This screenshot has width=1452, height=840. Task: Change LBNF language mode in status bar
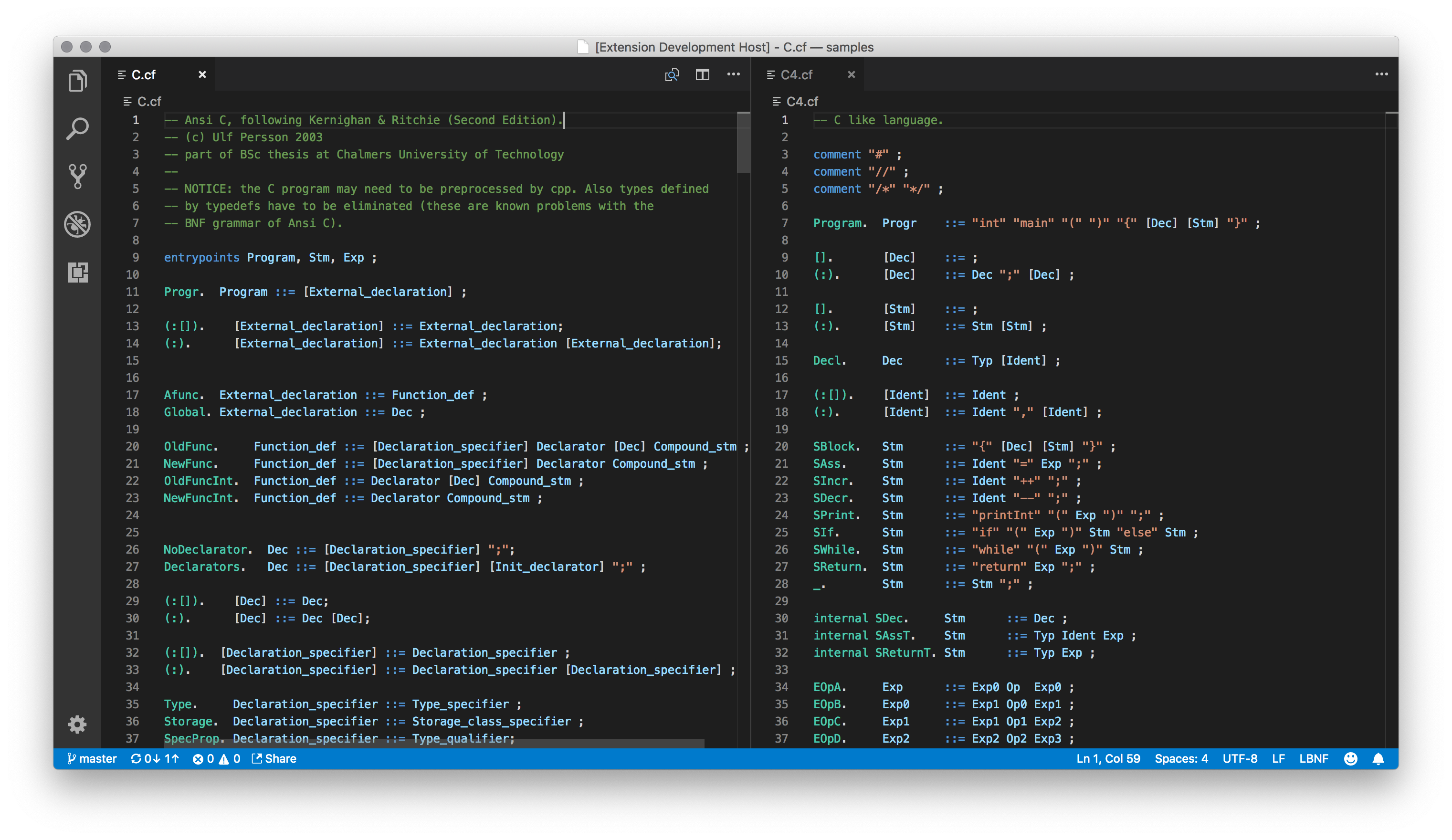[1314, 759]
